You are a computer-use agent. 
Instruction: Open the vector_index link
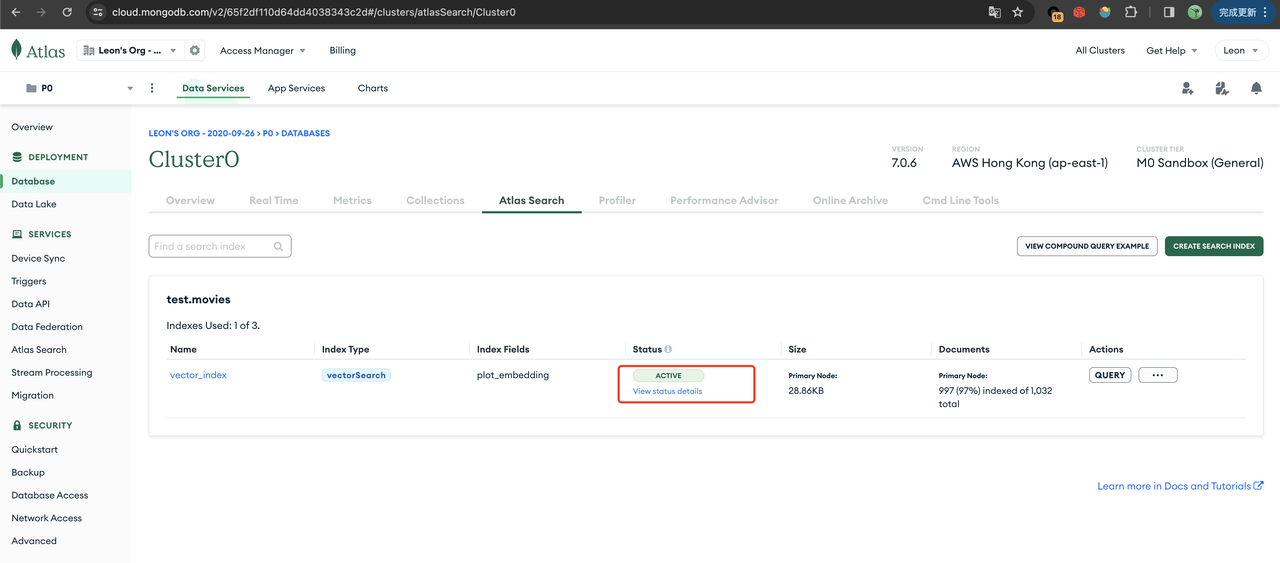198,375
